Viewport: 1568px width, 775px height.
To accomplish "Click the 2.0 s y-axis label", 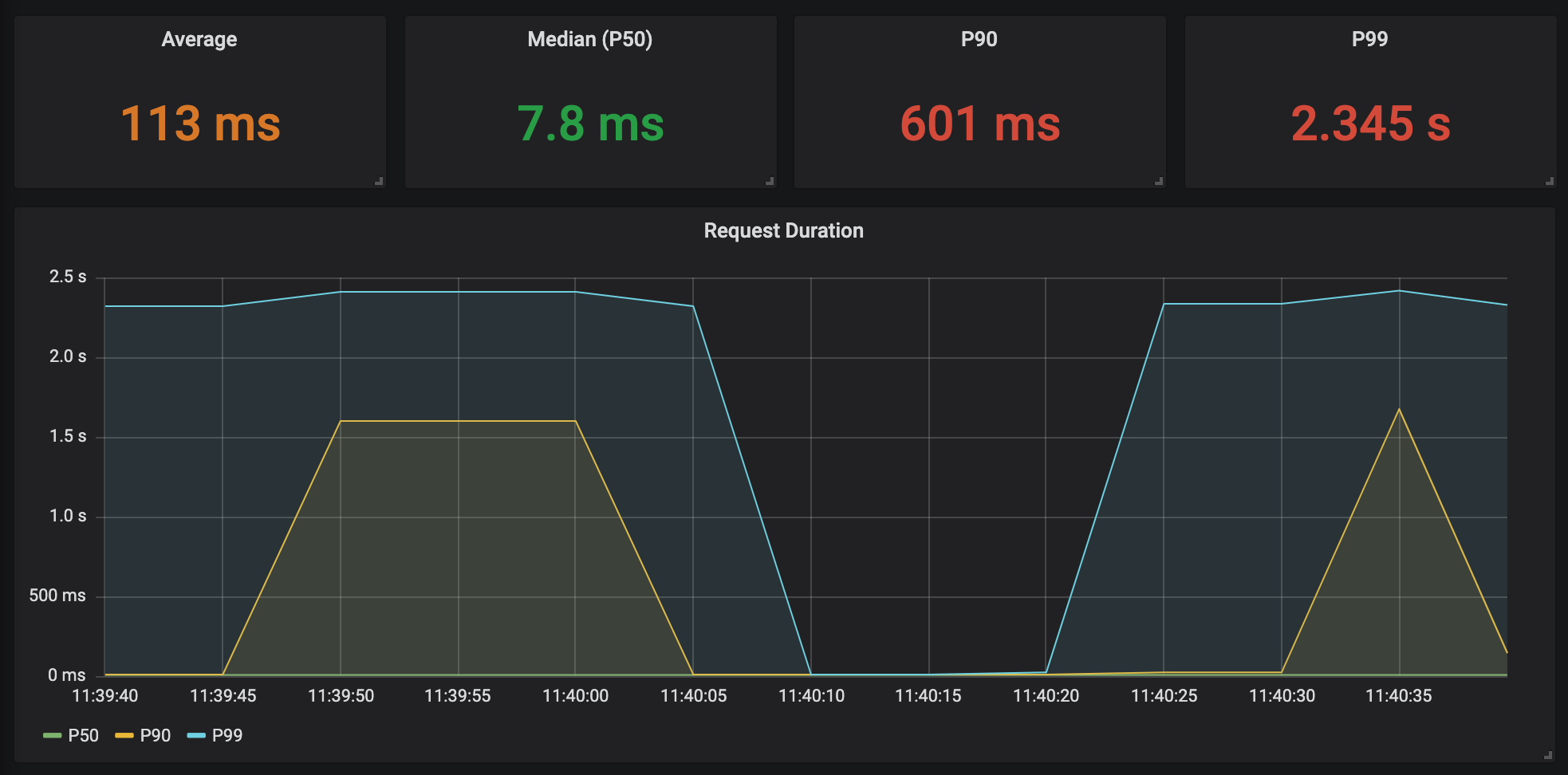I will tap(68, 356).
